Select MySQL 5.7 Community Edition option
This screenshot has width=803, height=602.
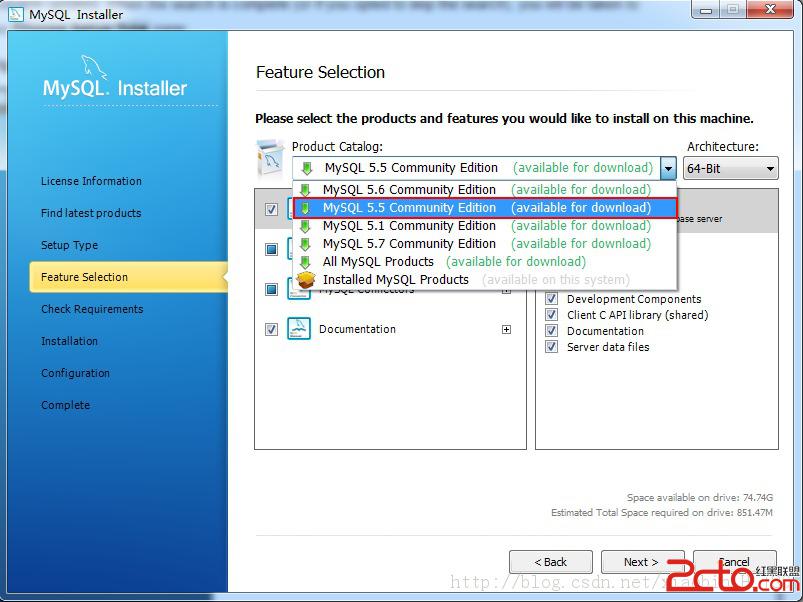[x=484, y=244]
